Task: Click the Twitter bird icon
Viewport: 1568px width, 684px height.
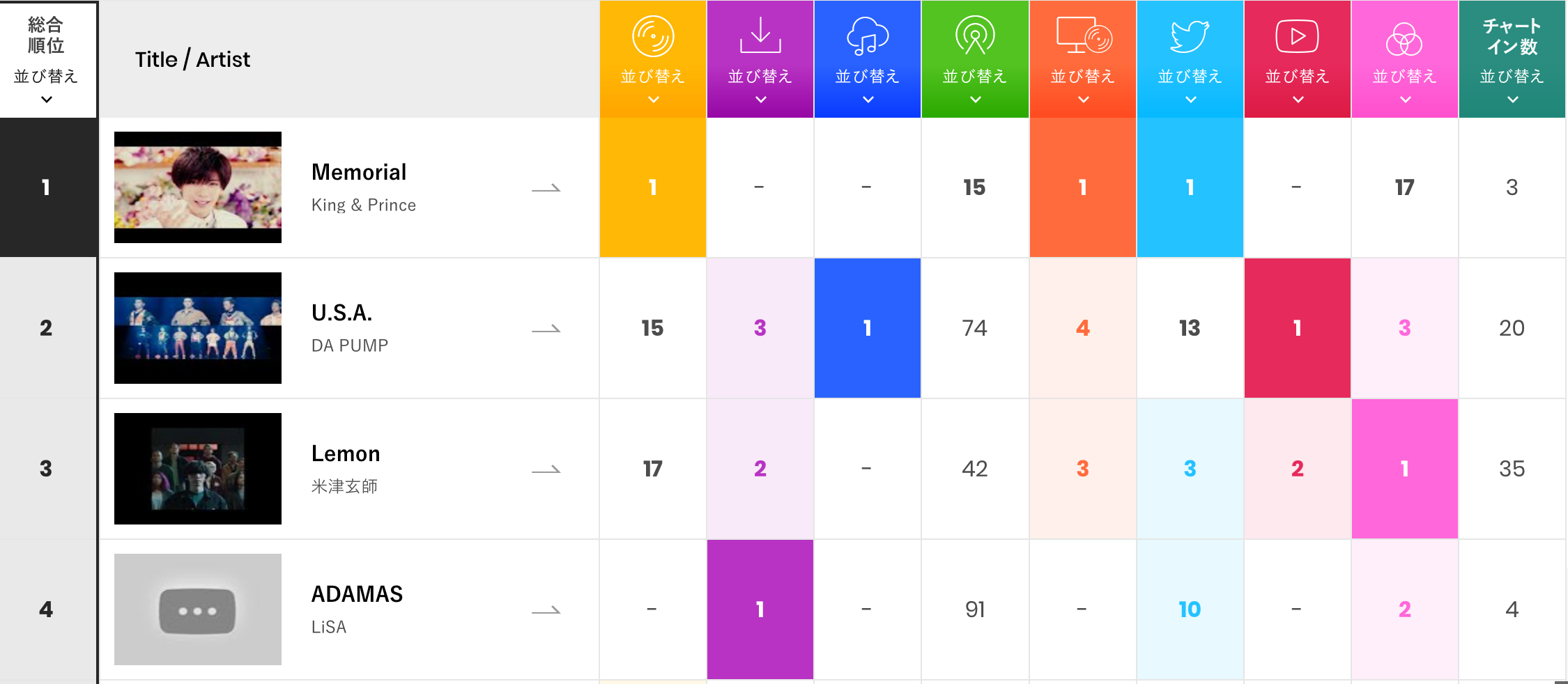Action: click(x=1190, y=36)
